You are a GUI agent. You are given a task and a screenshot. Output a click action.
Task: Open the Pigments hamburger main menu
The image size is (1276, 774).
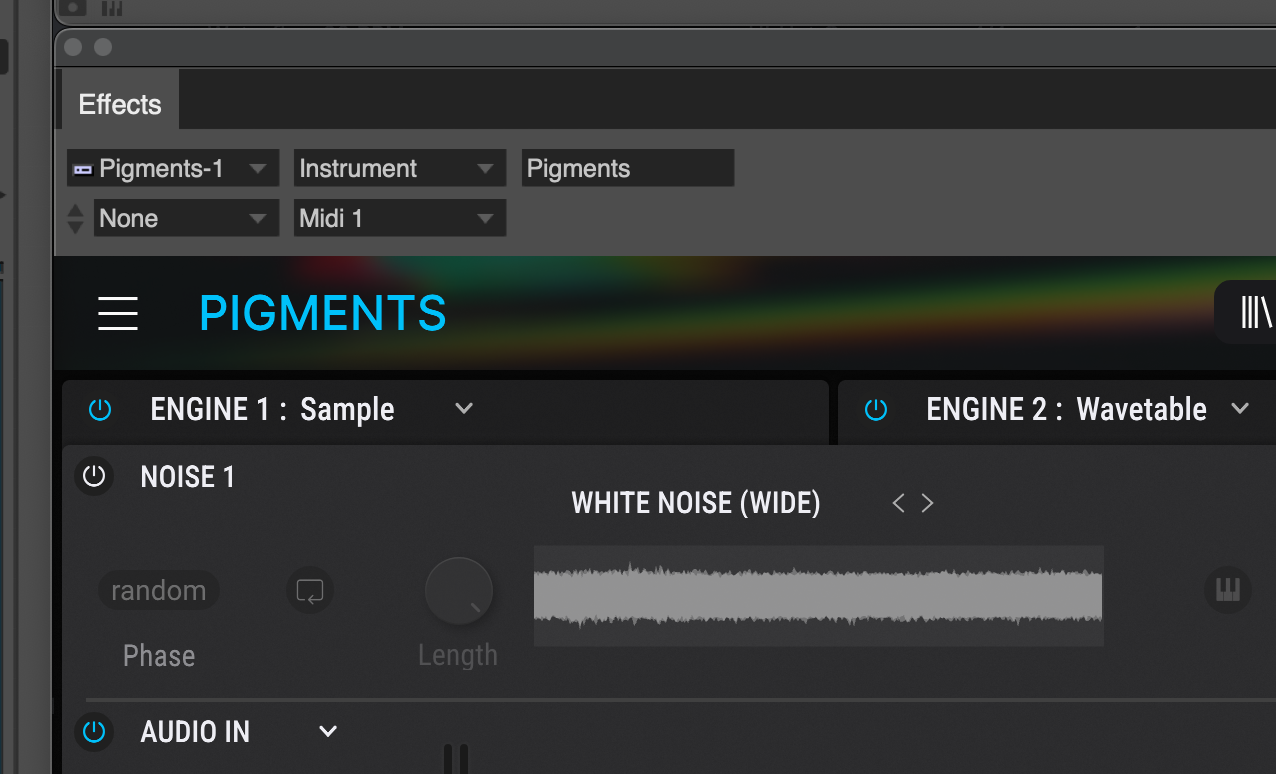(118, 314)
